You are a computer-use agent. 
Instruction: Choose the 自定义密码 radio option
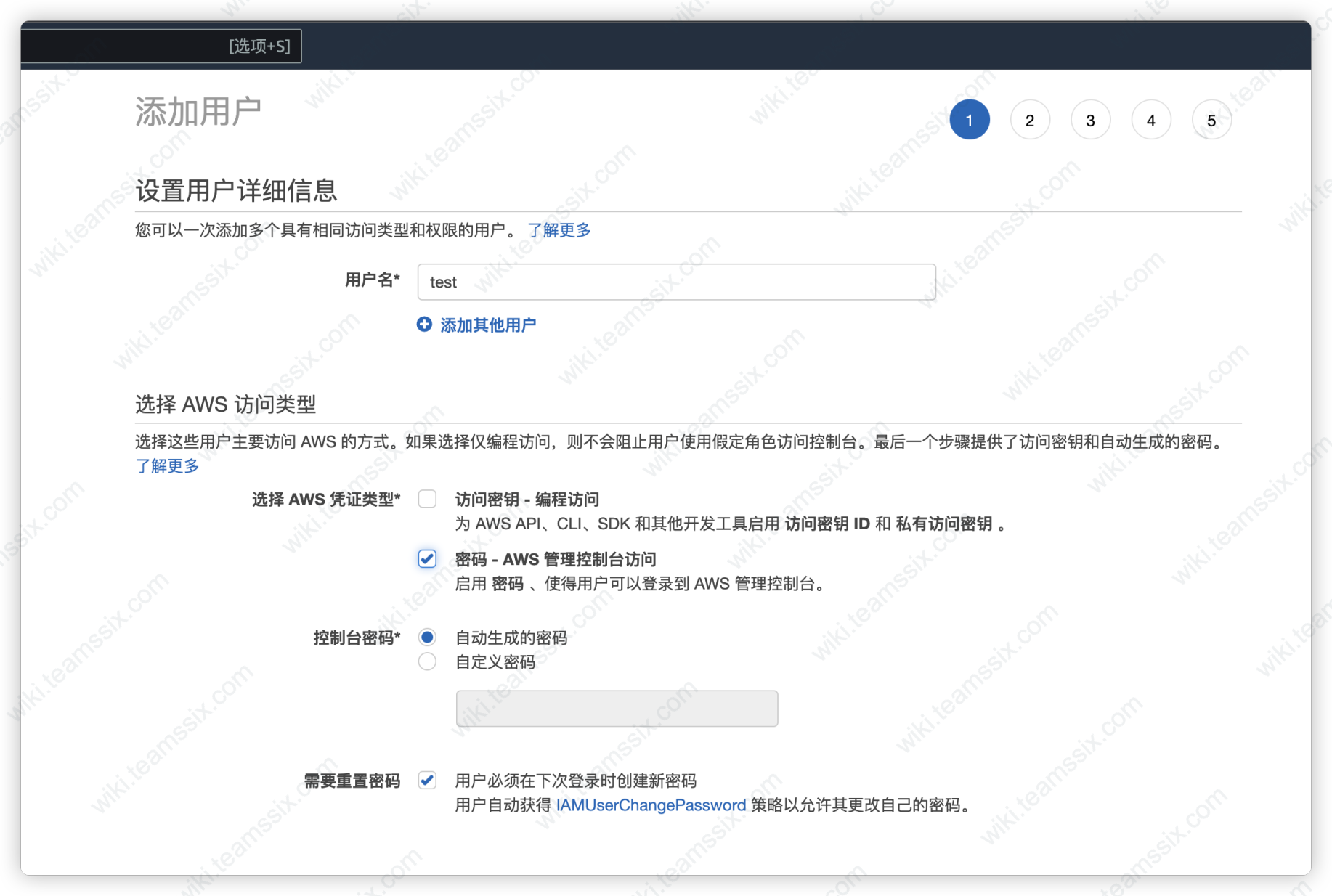(427, 662)
